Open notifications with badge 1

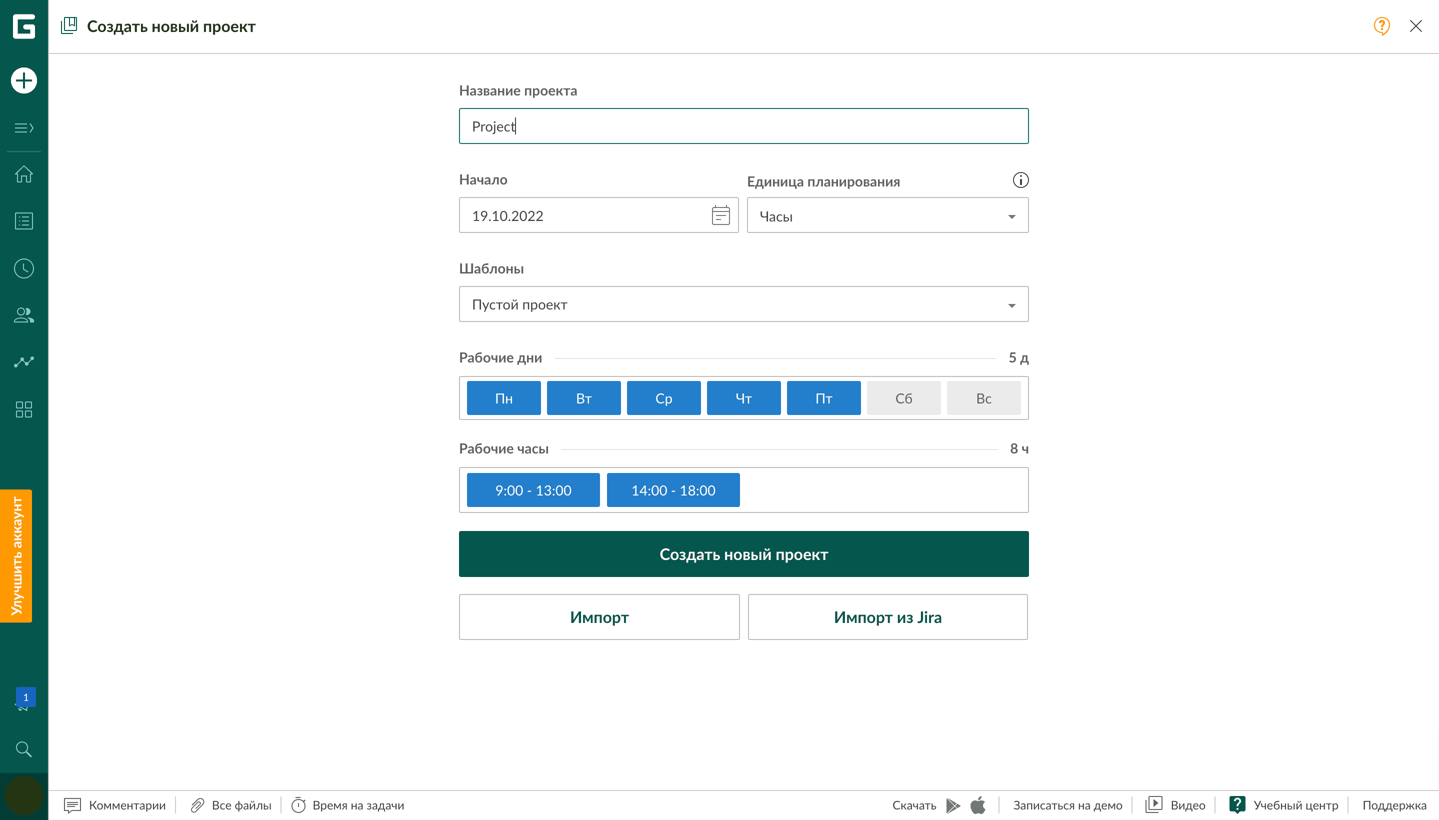24,700
